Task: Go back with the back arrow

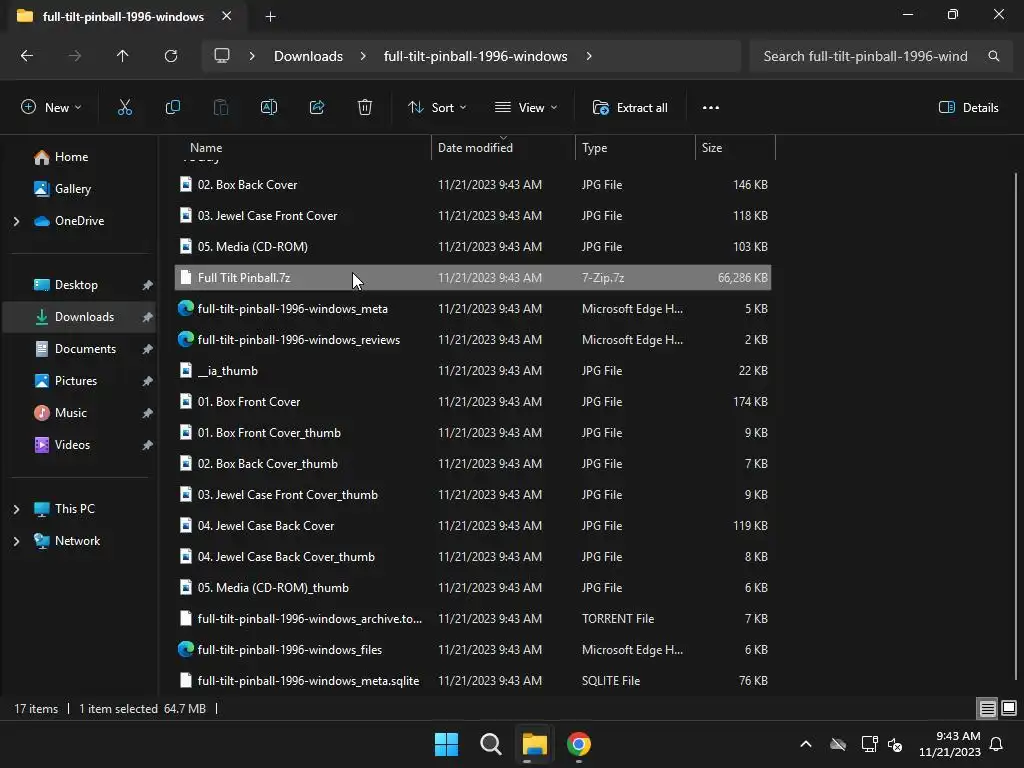Action: tap(27, 56)
